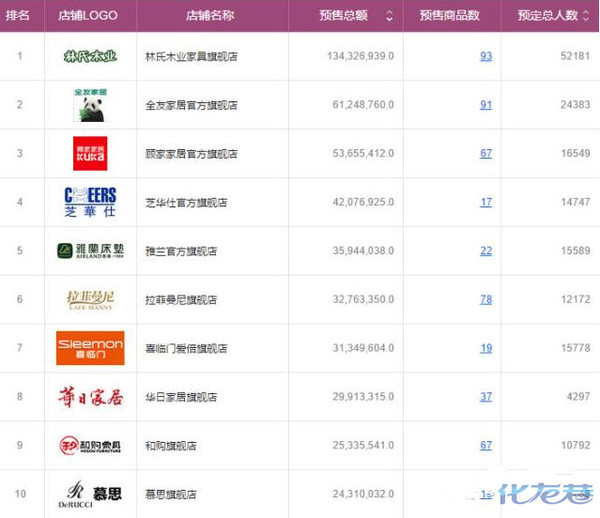Click presale total 32,763,350.0
Viewport: 600px width, 518px height.
(x=363, y=300)
